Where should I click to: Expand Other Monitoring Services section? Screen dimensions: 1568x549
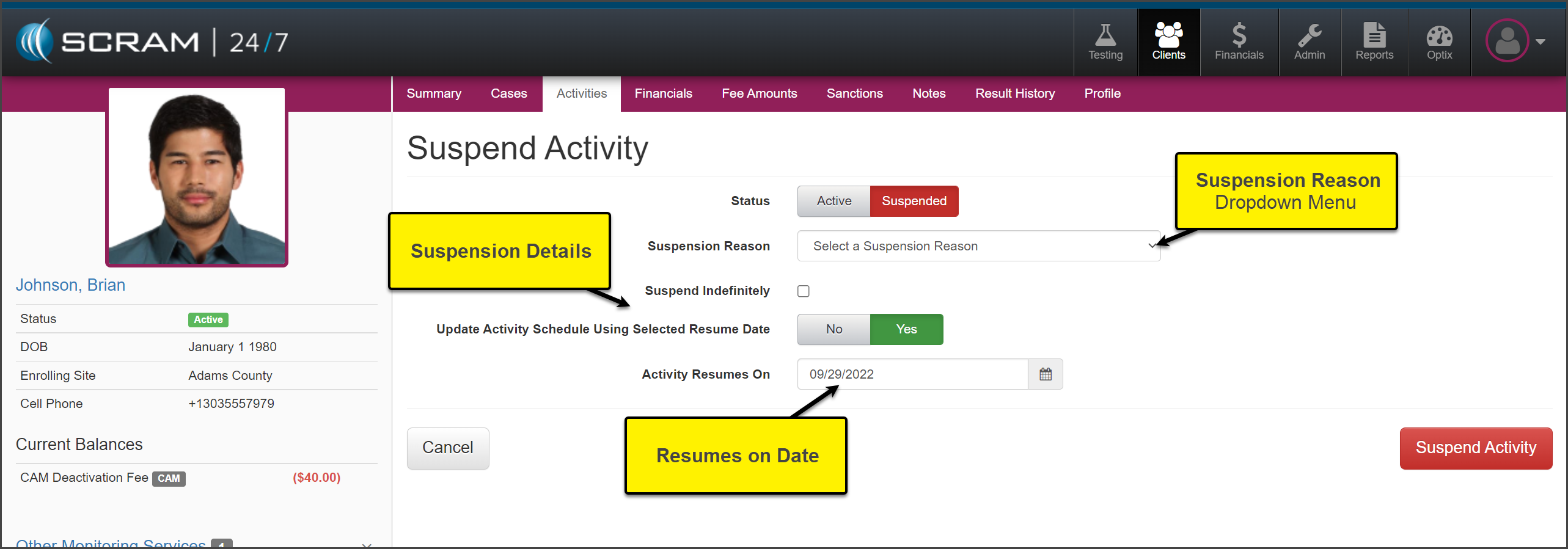(367, 544)
